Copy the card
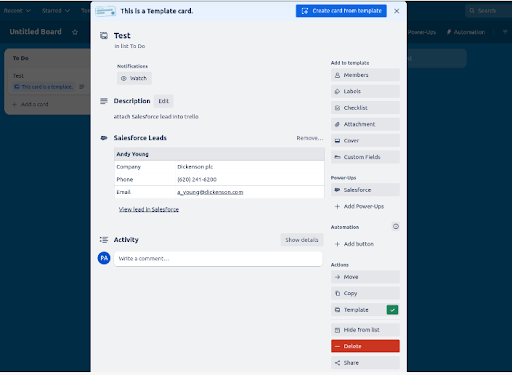Viewport: 512px width, 375px height. click(365, 293)
